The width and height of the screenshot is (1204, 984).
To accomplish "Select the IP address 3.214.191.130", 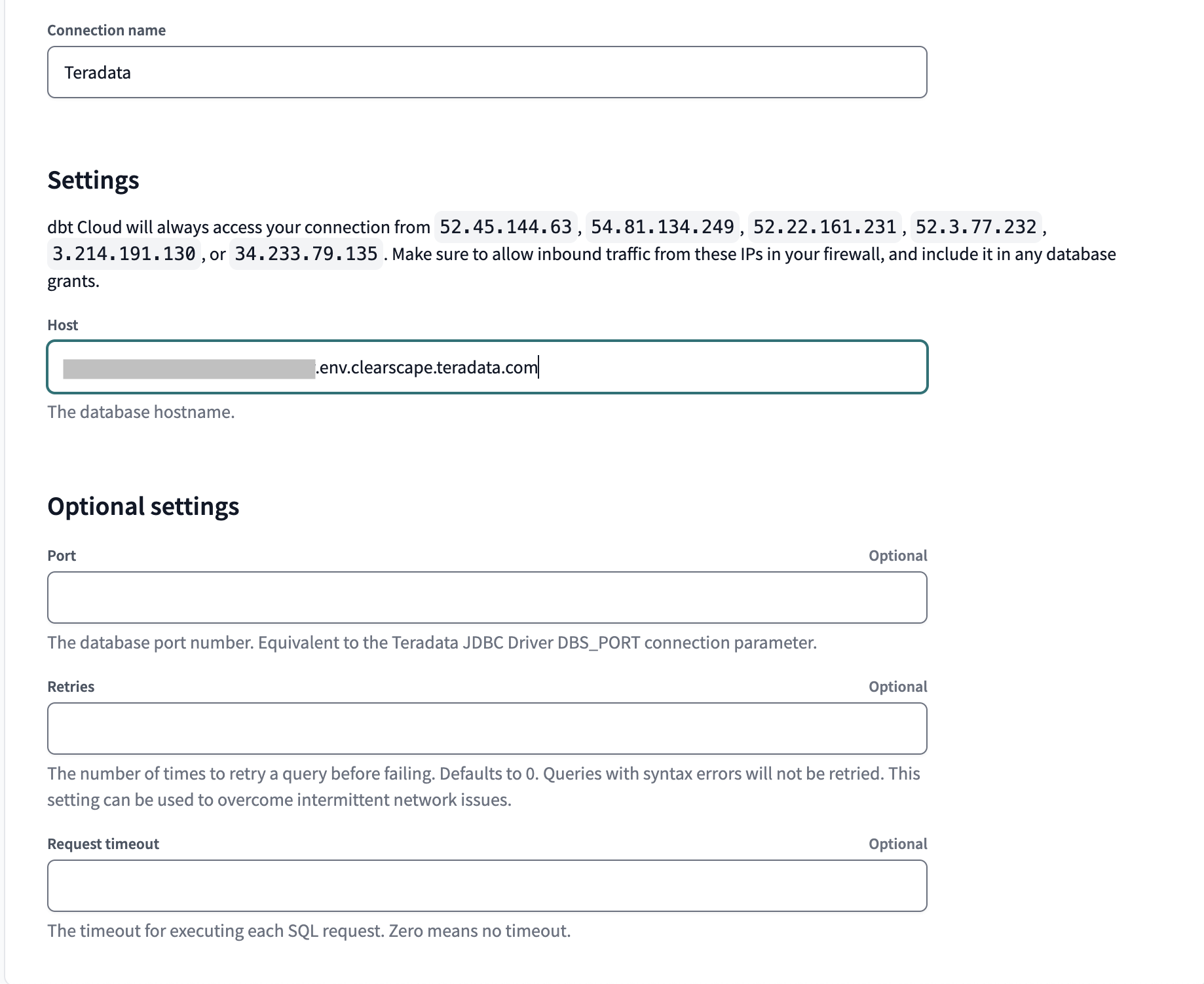I will click(124, 254).
